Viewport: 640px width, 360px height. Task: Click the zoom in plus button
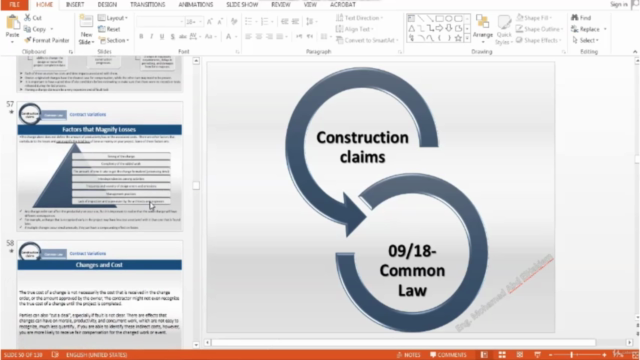[x=604, y=355]
